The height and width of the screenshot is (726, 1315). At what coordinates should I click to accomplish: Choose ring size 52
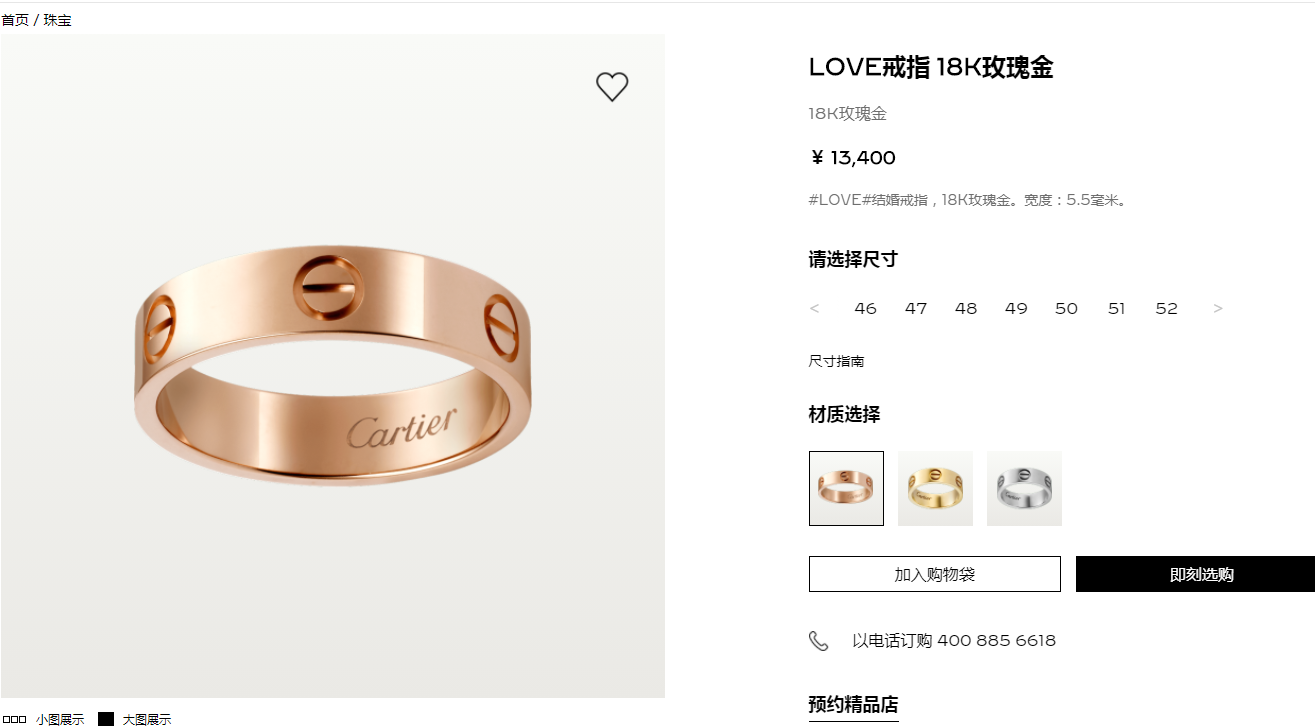[1167, 308]
